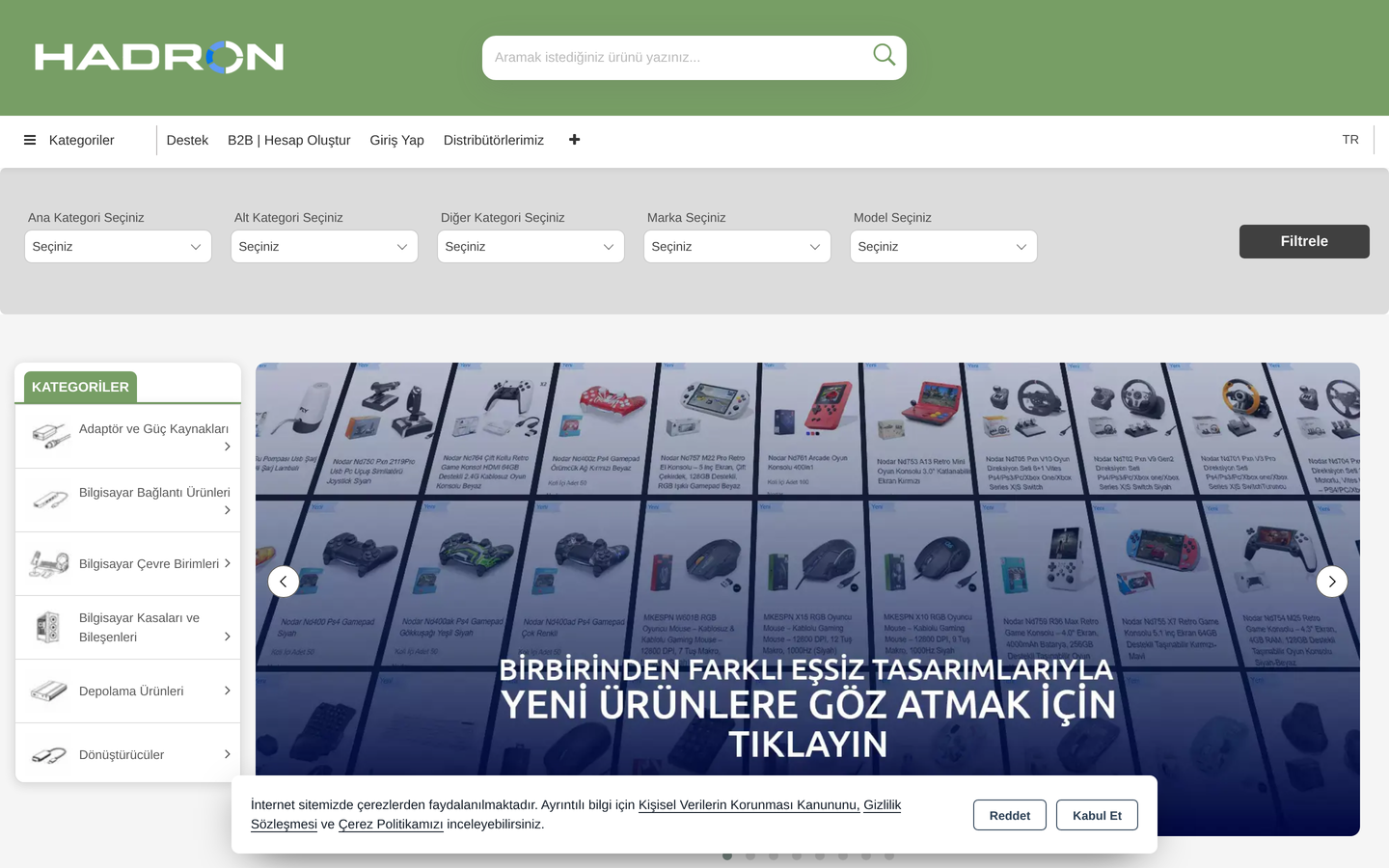This screenshot has height=868, width=1389.
Task: Select the first carousel indicator dot
Action: pyautogui.click(x=727, y=855)
